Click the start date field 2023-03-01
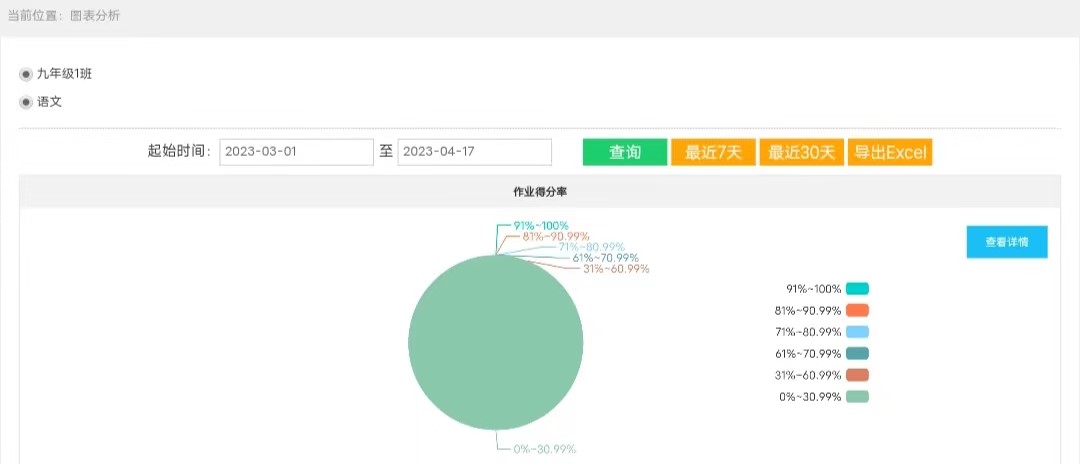Image resolution: width=1080 pixels, height=464 pixels. pyautogui.click(x=296, y=152)
